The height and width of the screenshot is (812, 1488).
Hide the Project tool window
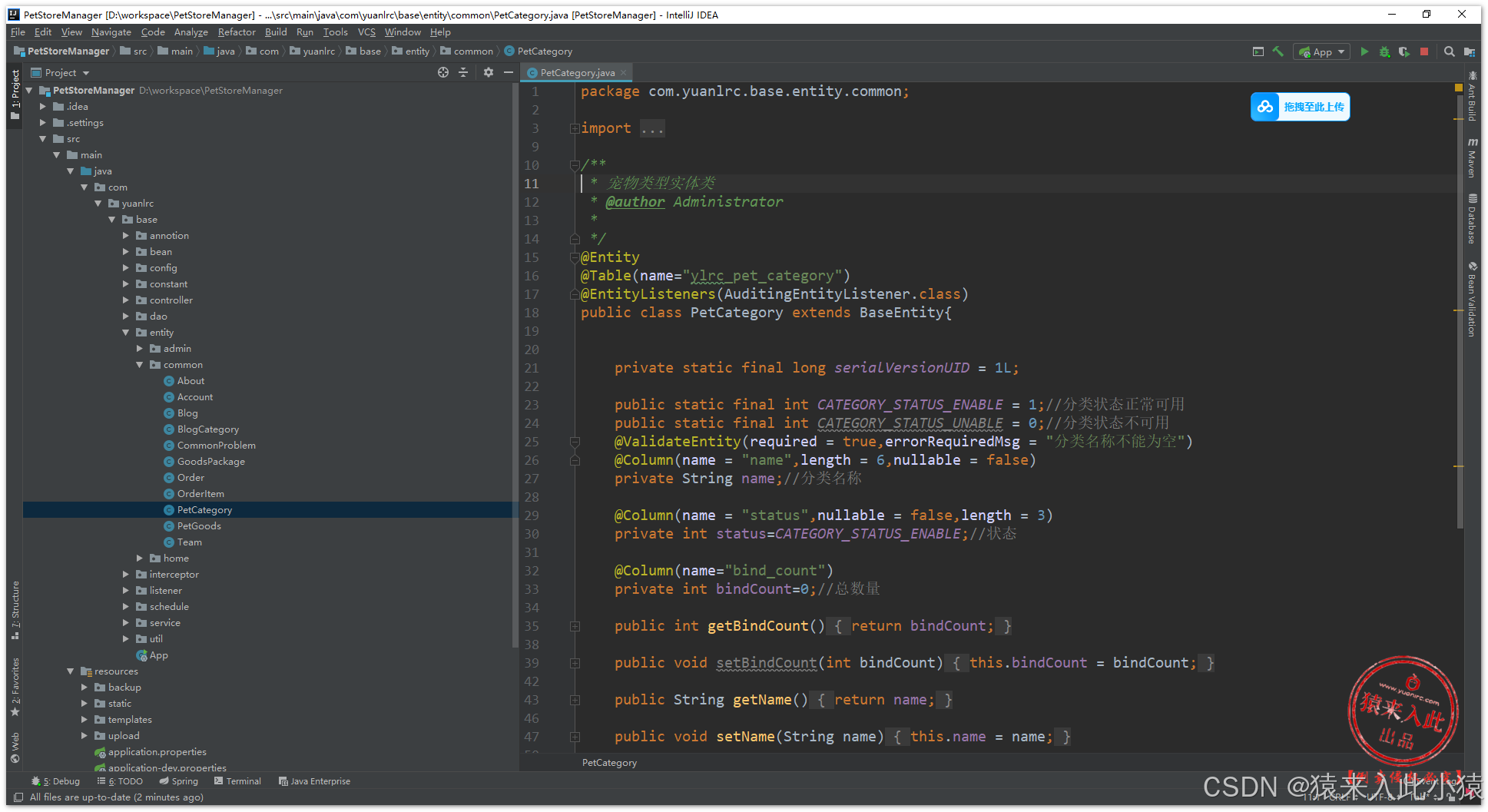[508, 72]
